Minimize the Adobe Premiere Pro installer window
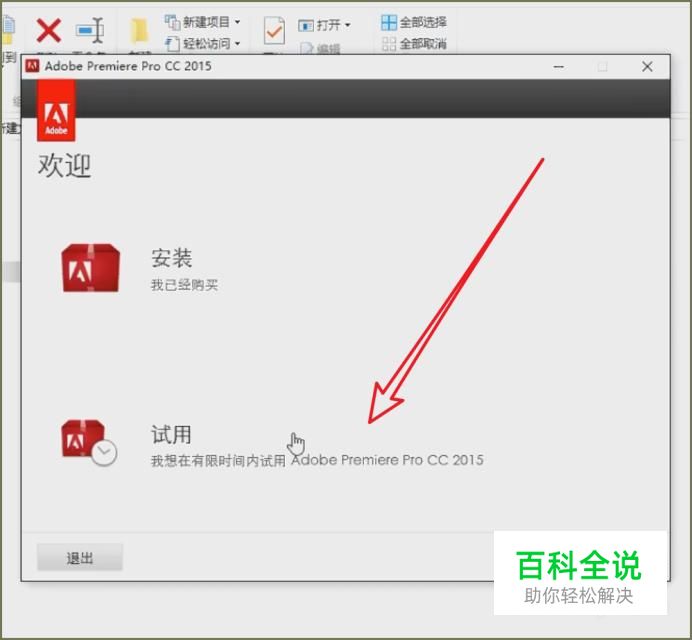Viewport: 692px width, 640px height. pyautogui.click(x=559, y=67)
